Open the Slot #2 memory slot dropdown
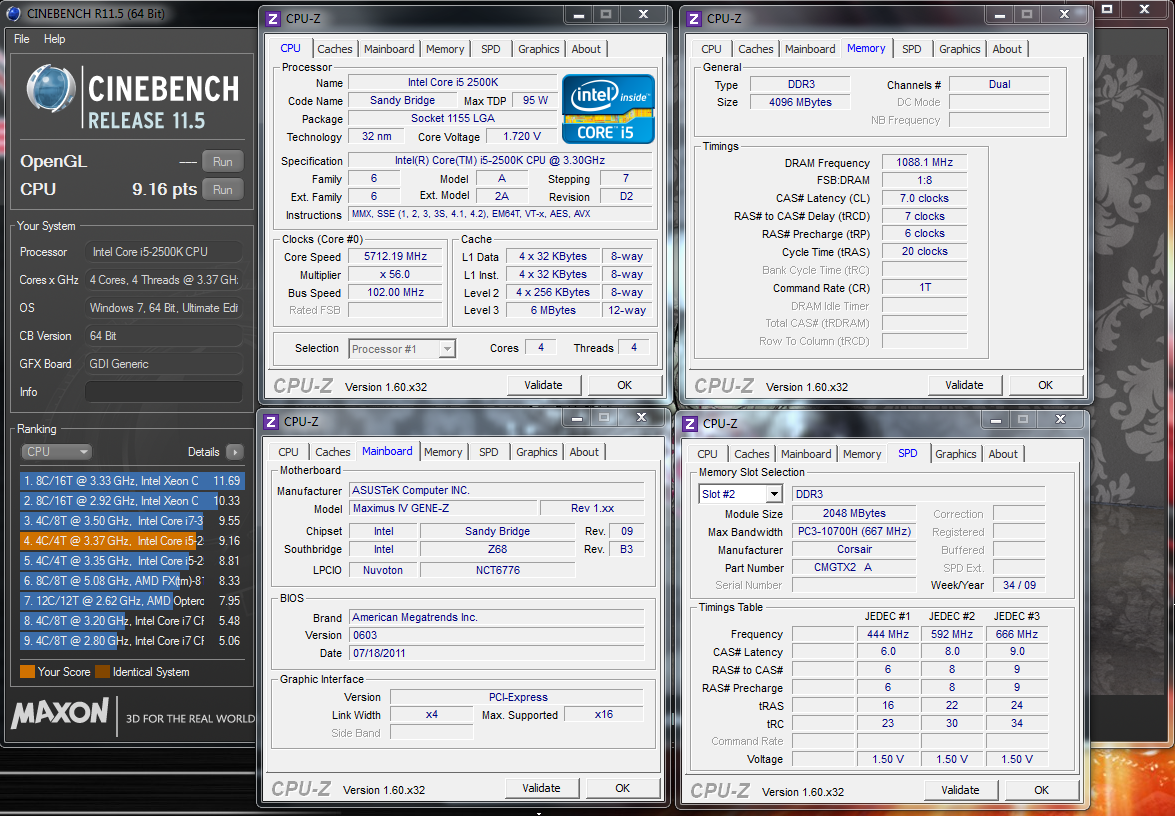Viewport: 1175px width, 816px height. click(x=740, y=494)
